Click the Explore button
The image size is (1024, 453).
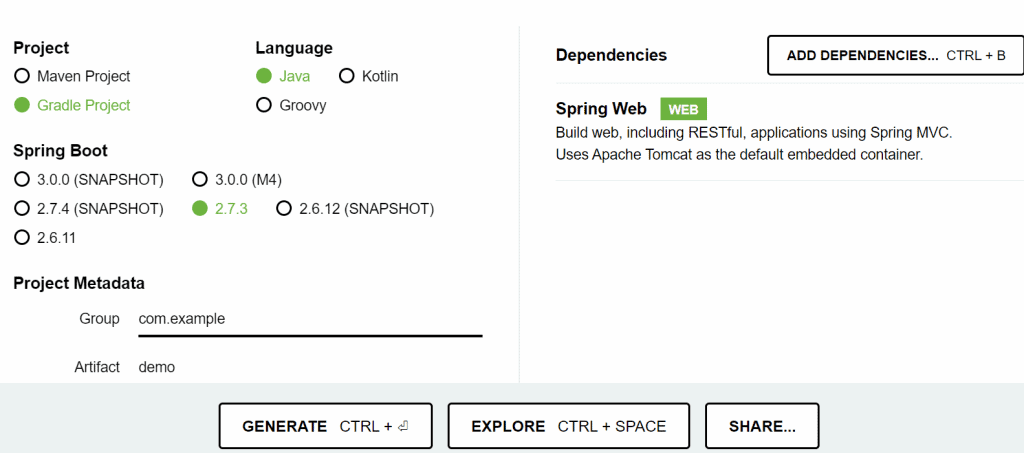[x=568, y=426]
